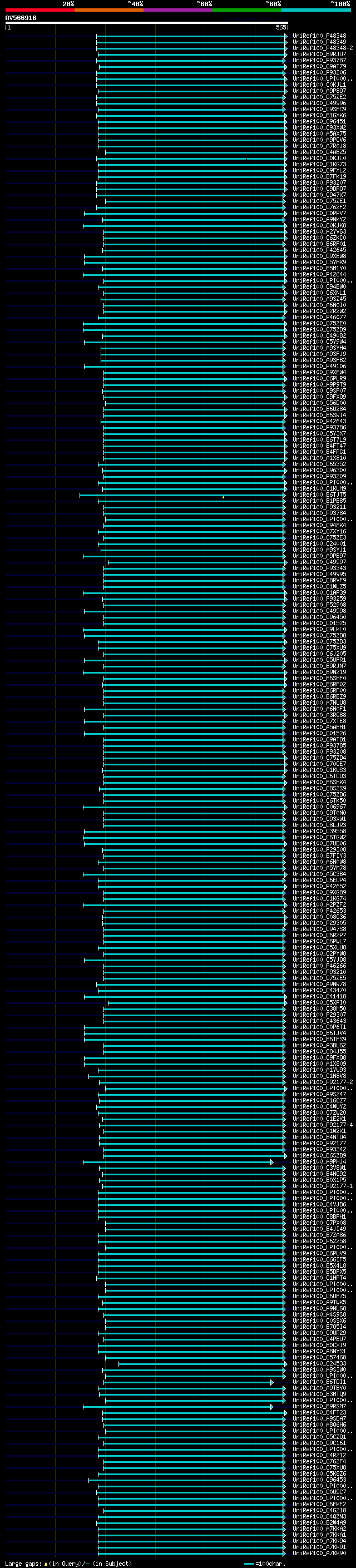Select the UniRef100_Q947K7 subject label
Screen dimensions: 356x1568
[319, 195]
